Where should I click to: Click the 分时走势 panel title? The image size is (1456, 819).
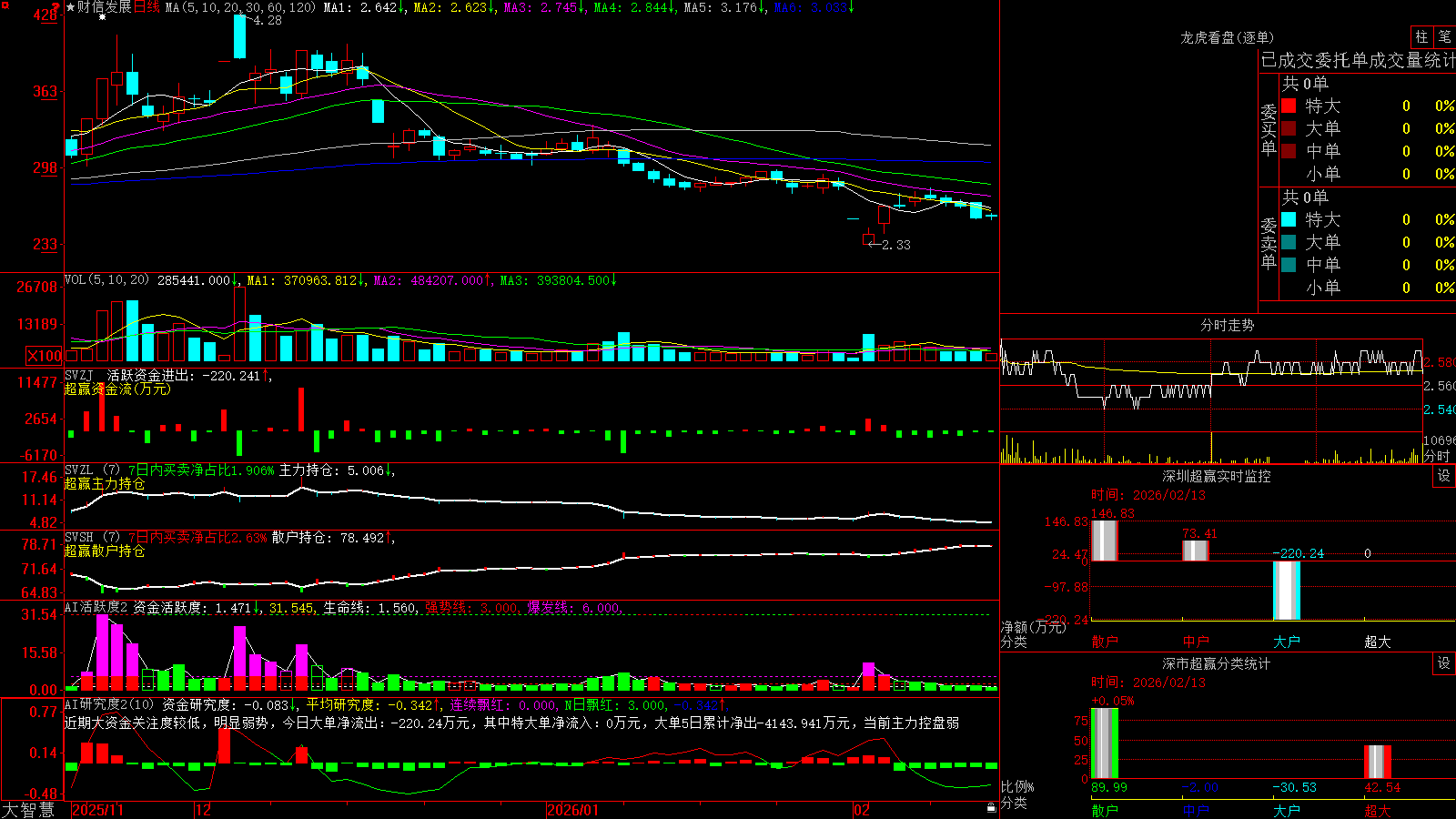1227,325
